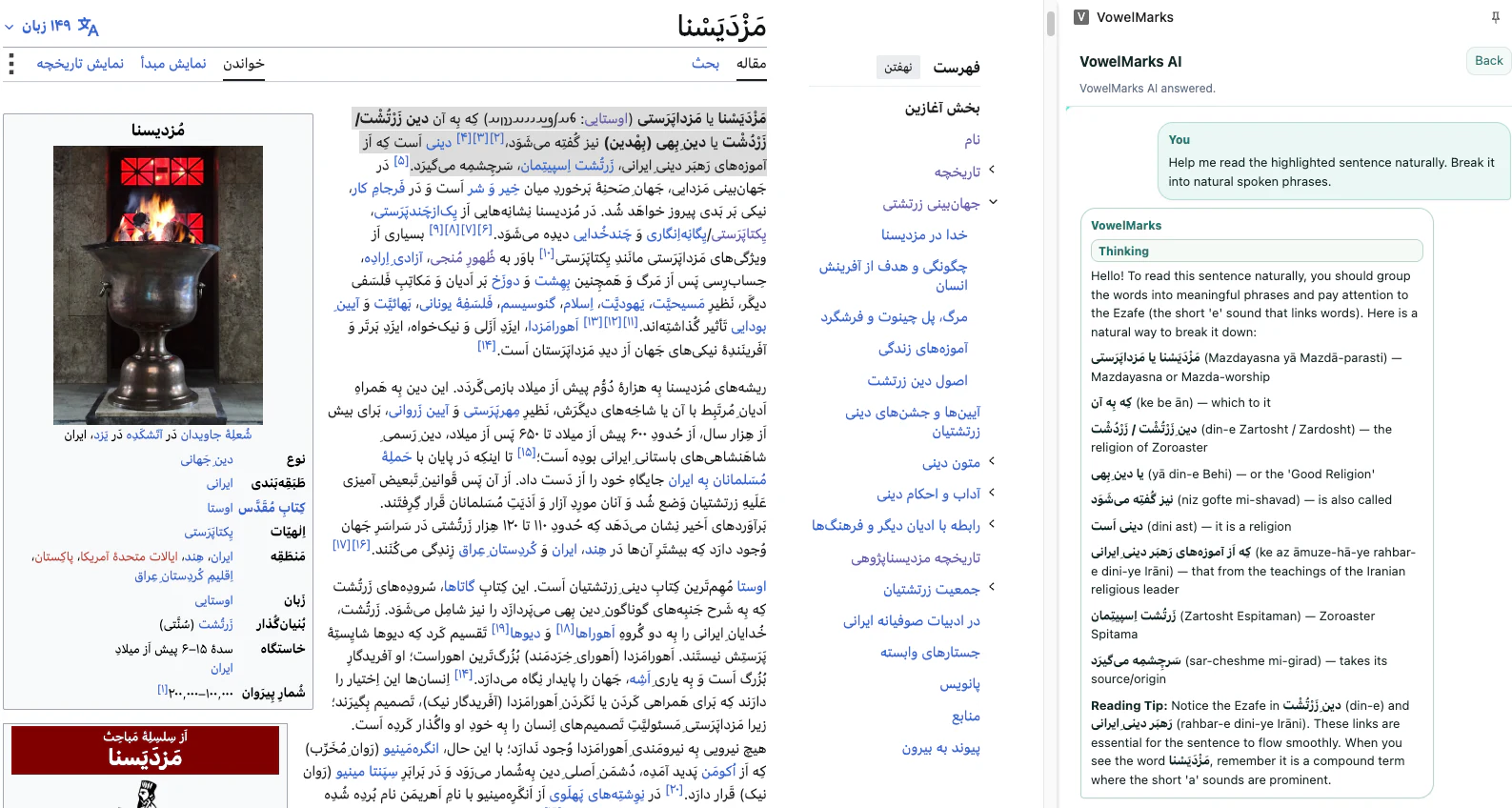Hide the contents with نهفتن button
Image resolution: width=1512 pixels, height=808 pixels.
pos(897,68)
